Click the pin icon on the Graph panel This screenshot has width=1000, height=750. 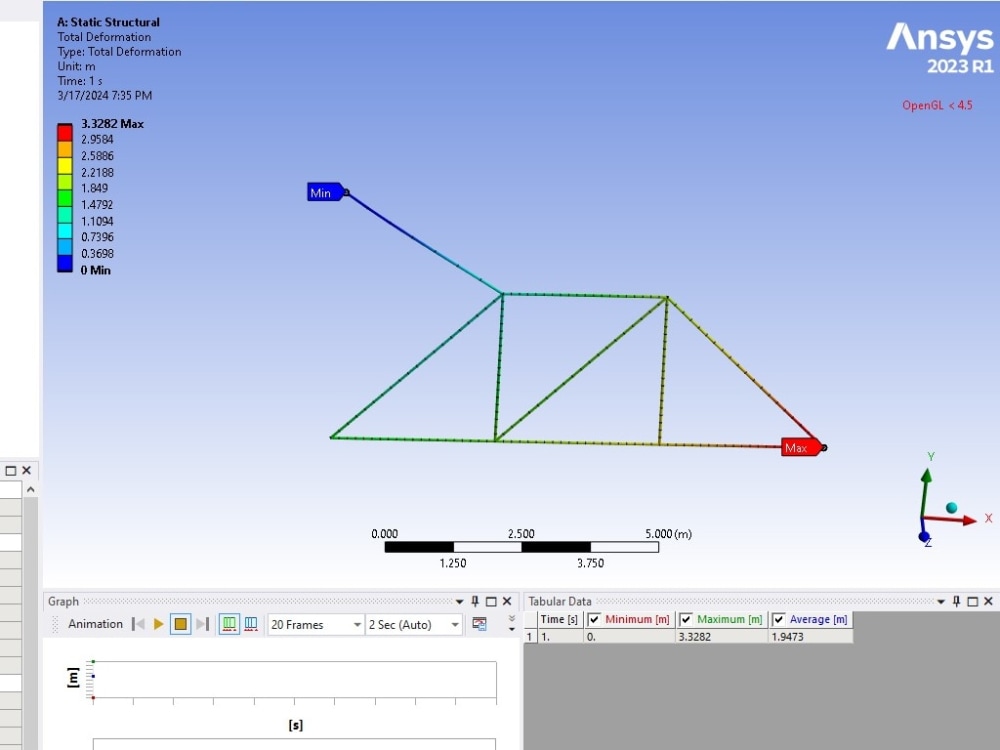476,601
